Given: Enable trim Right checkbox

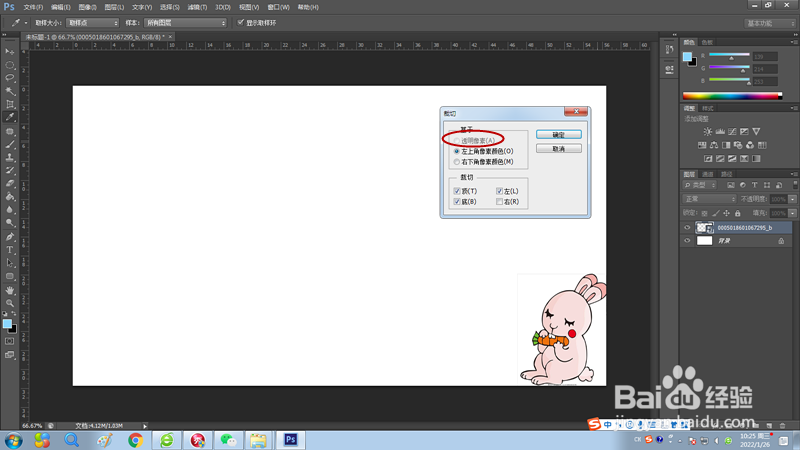Looking at the screenshot, I should point(499,202).
